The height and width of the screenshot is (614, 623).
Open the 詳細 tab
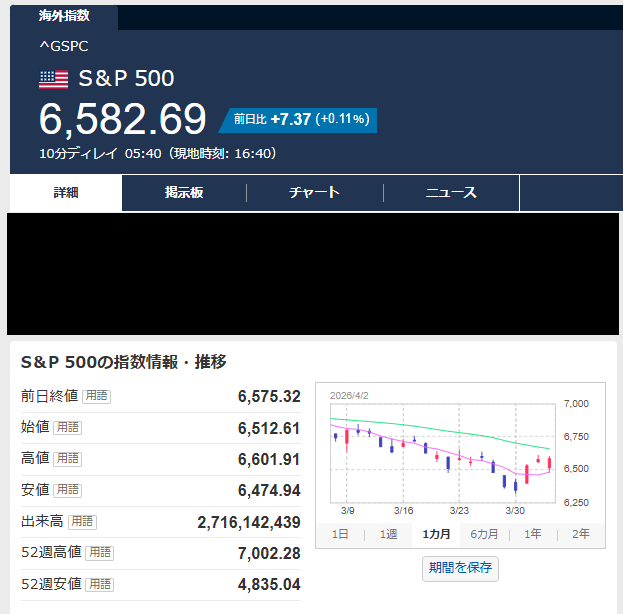(x=66, y=193)
